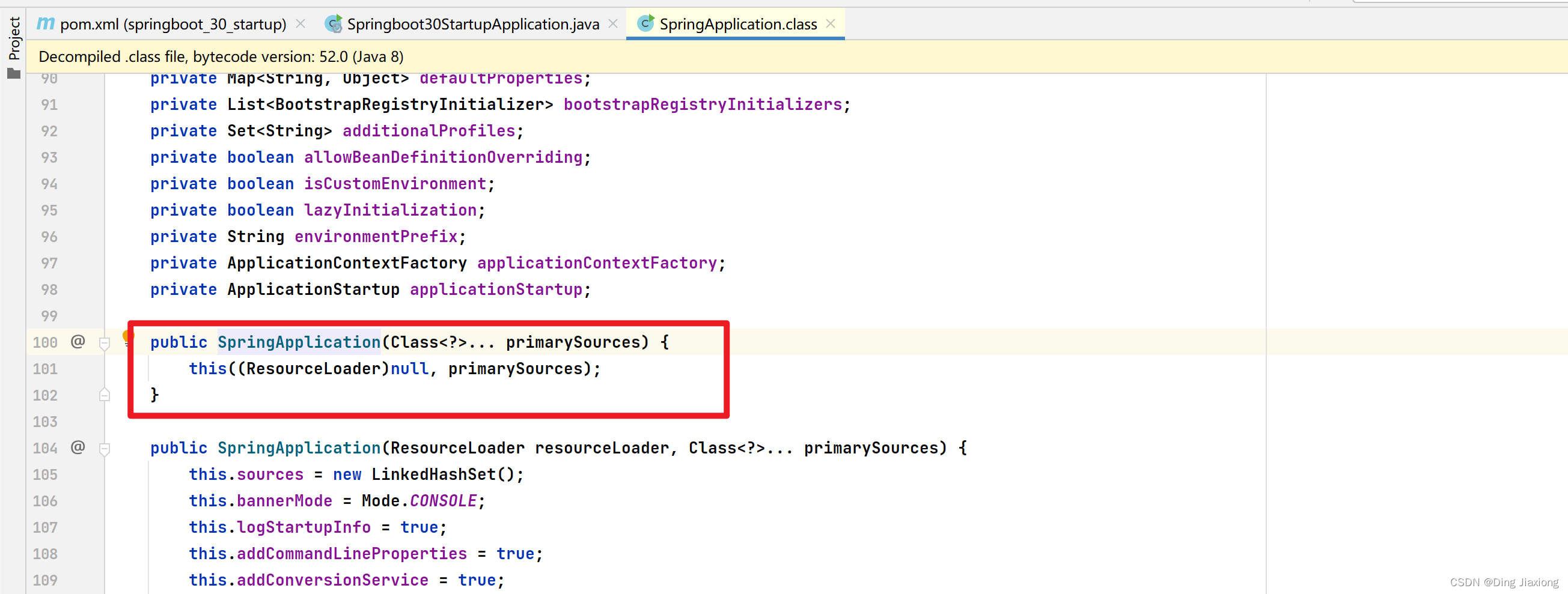Click line number 99 in the gutter
Screen dimensions: 1568x594
coord(49,316)
